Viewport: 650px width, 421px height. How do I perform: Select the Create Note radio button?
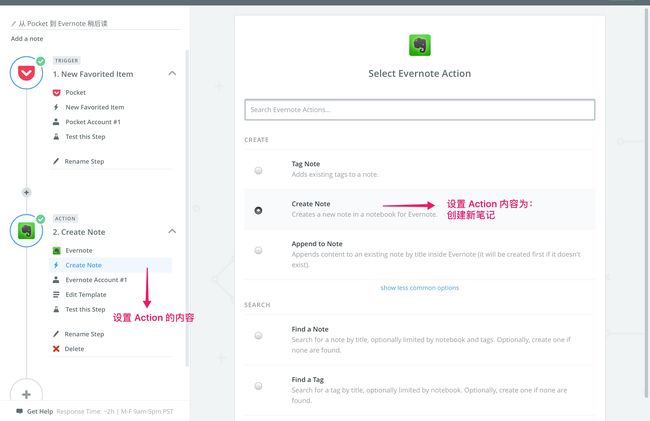coord(258,210)
